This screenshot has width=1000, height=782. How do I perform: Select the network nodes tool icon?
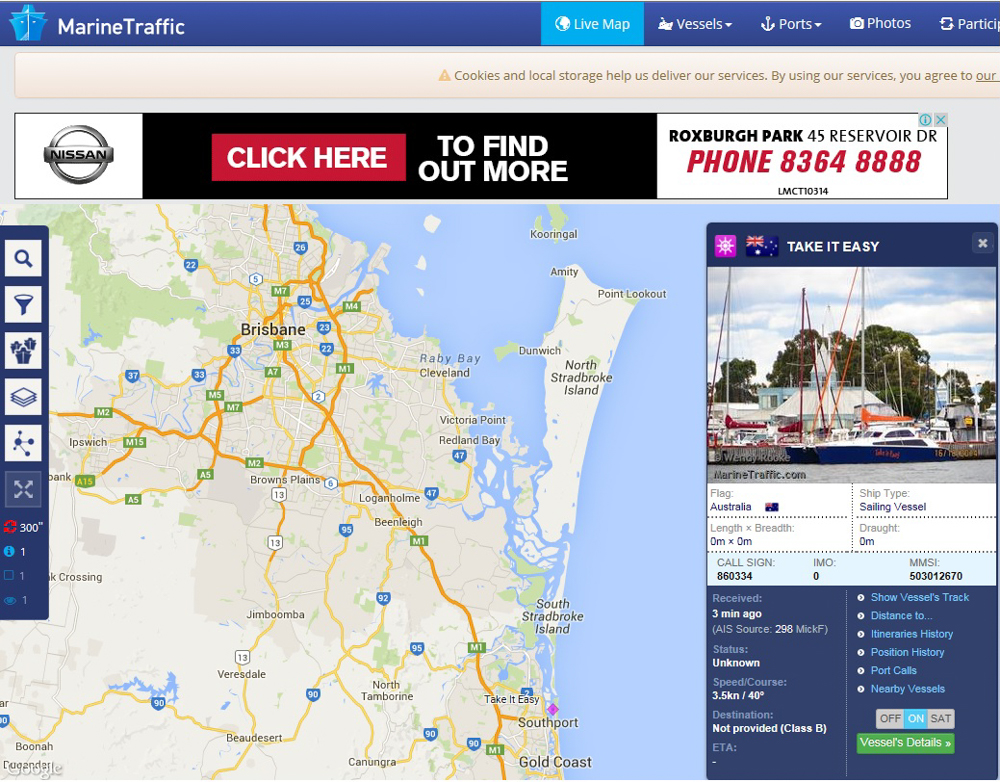click(23, 443)
